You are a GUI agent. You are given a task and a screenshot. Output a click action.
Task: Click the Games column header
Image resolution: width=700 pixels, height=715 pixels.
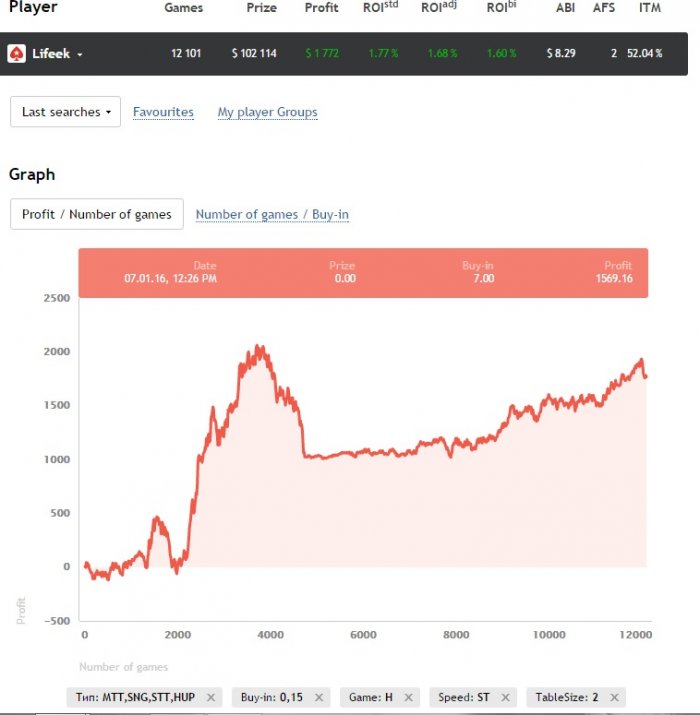click(183, 8)
